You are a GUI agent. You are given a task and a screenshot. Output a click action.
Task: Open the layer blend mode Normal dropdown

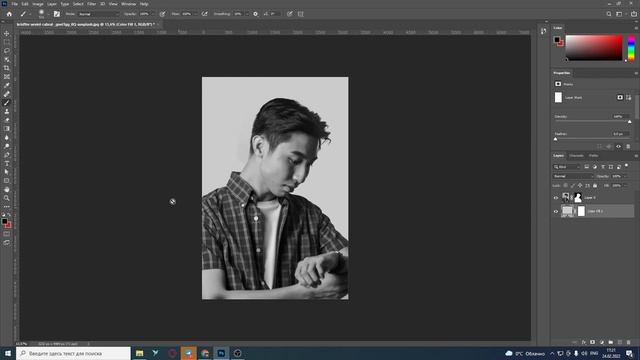(573, 176)
